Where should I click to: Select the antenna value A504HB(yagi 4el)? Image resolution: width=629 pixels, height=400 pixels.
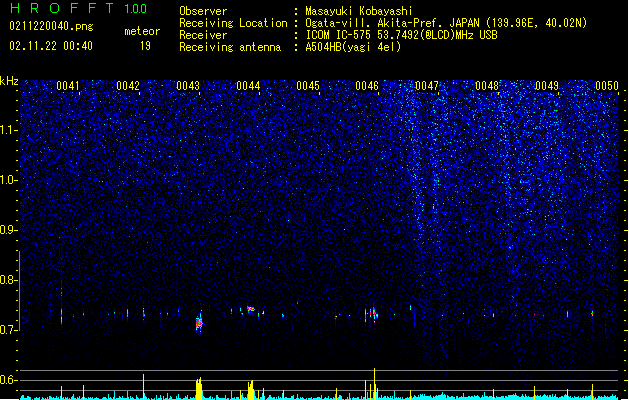(353, 47)
